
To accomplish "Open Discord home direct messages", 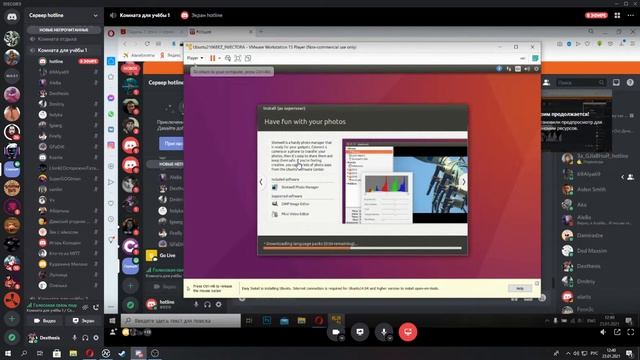I will [x=11, y=17].
